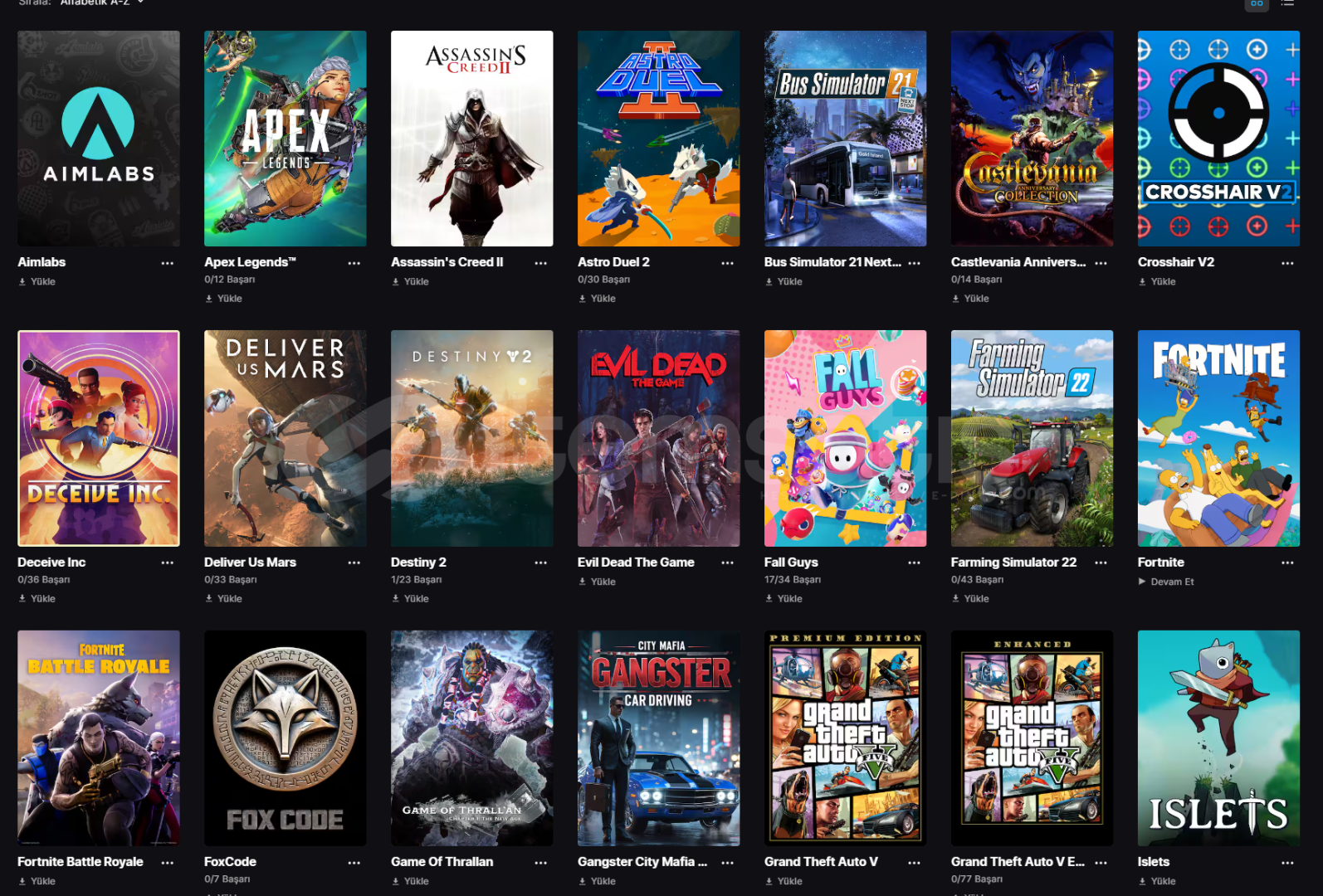
Task: Open the more options for Destiny 2
Action: point(541,562)
